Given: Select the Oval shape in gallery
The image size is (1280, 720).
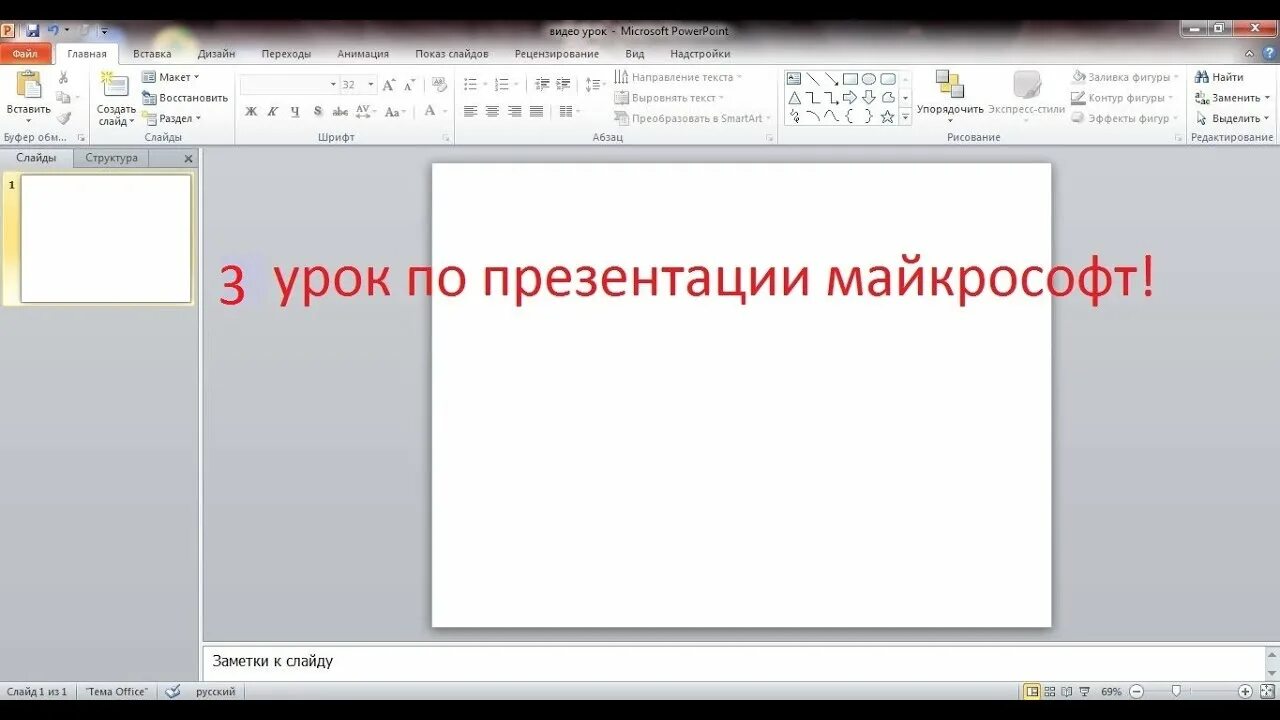Looking at the screenshot, I should pyautogui.click(x=869, y=79).
